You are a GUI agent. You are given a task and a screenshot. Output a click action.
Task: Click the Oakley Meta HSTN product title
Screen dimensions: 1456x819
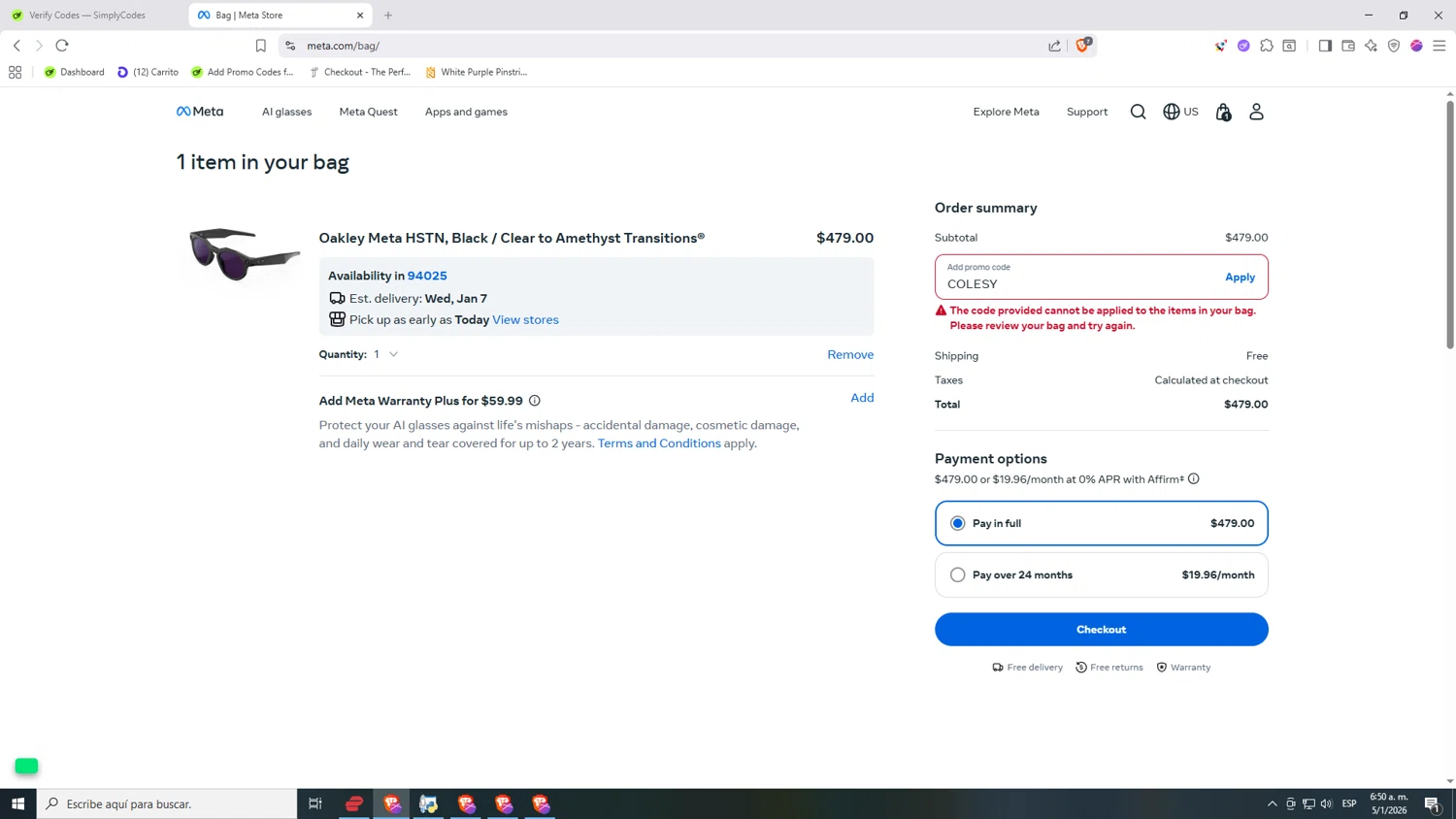512,238
